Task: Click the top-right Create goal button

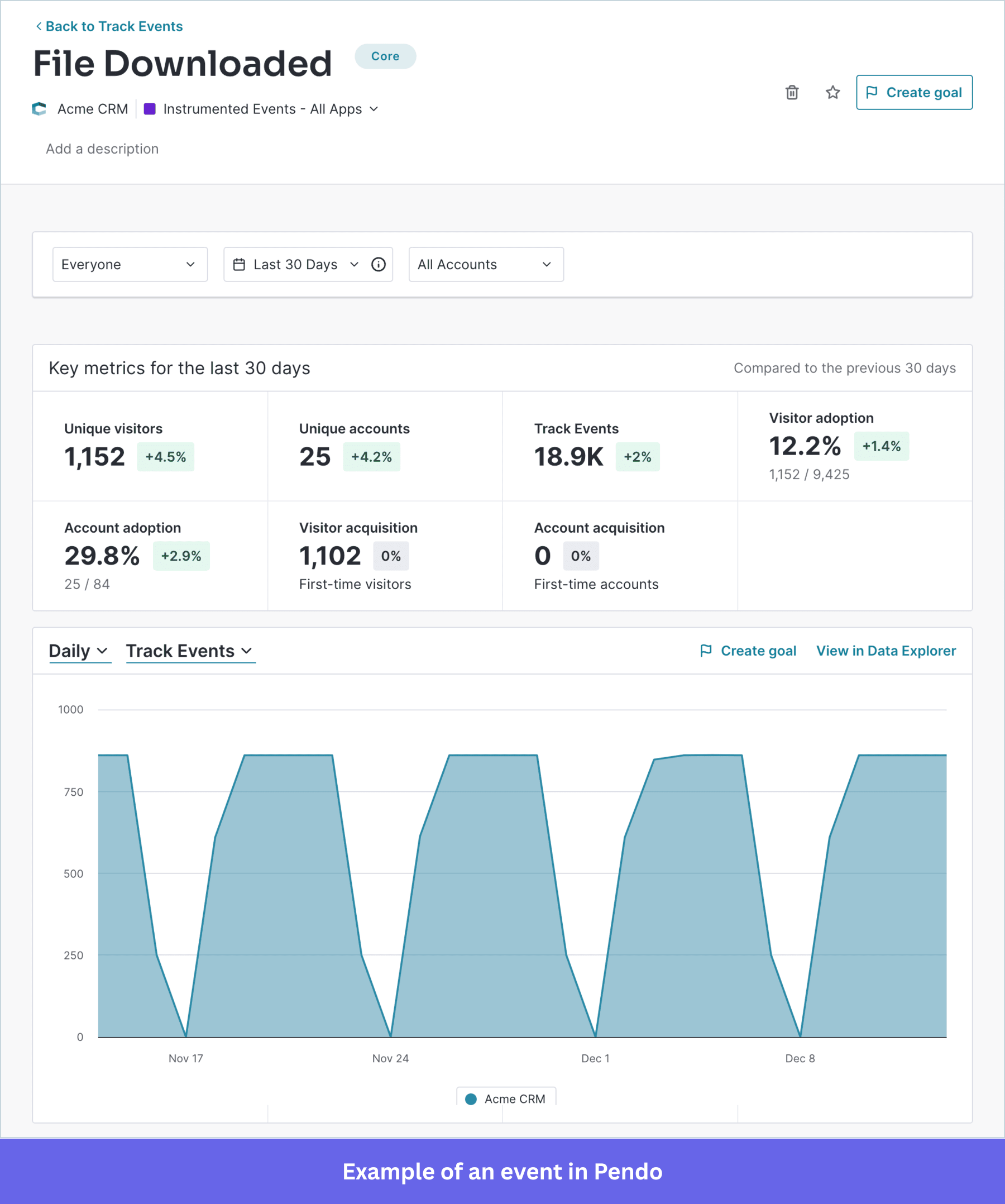Action: point(914,92)
